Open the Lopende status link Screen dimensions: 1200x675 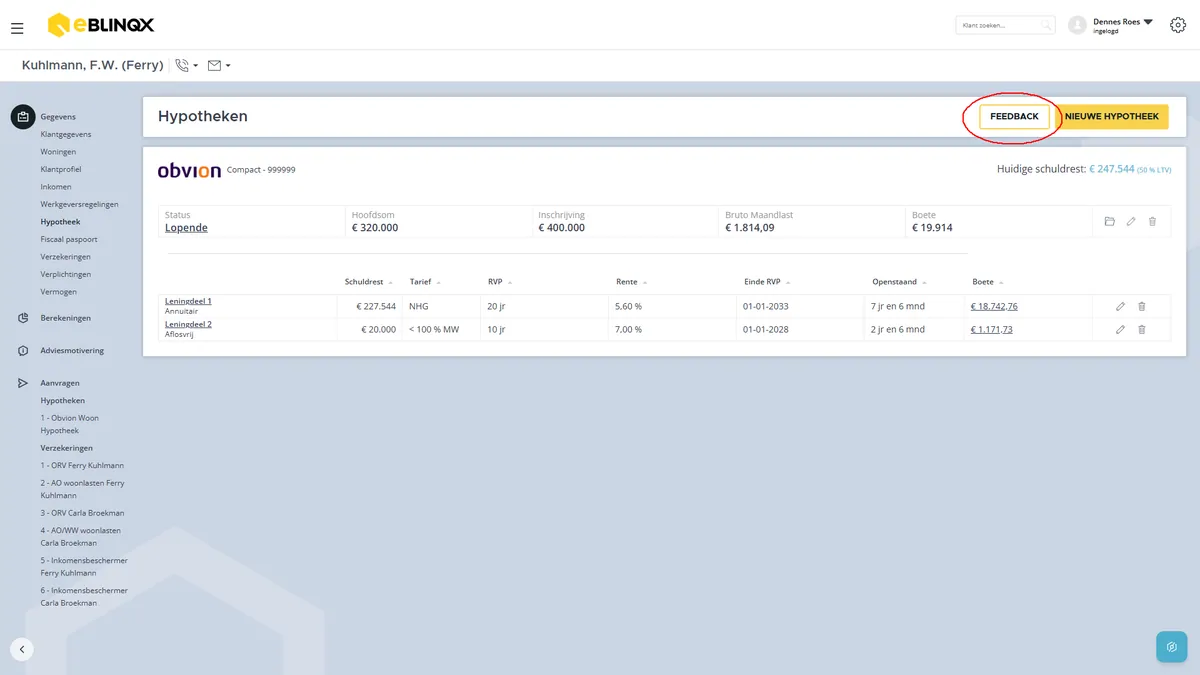pos(186,228)
